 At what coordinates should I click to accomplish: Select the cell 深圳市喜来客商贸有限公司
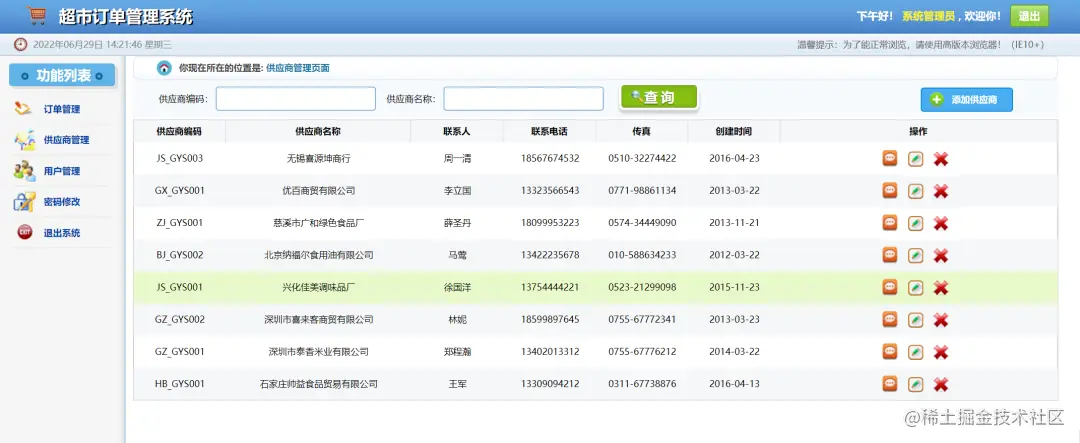(319, 319)
